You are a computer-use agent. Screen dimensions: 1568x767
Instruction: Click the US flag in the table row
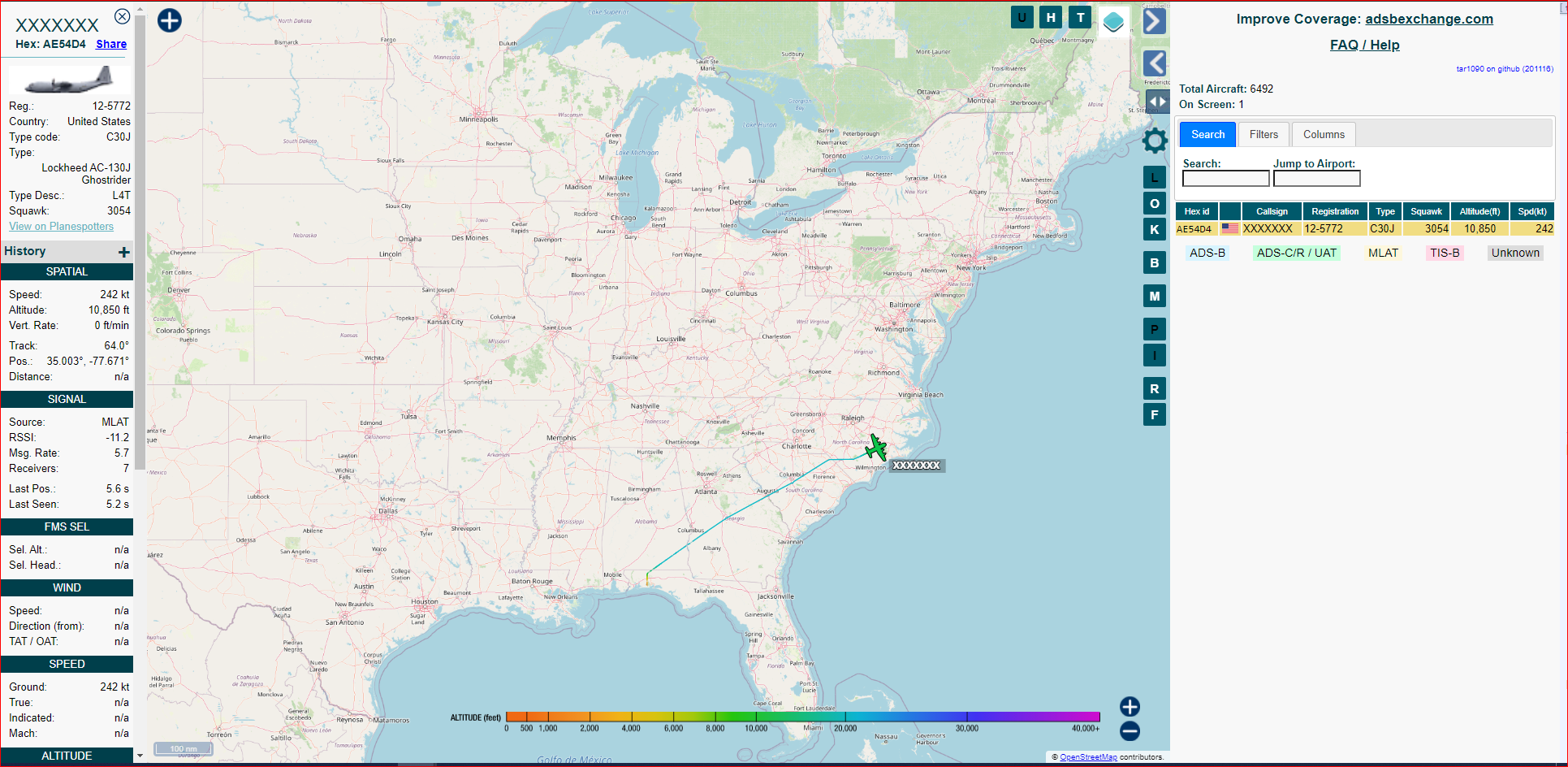1230,228
